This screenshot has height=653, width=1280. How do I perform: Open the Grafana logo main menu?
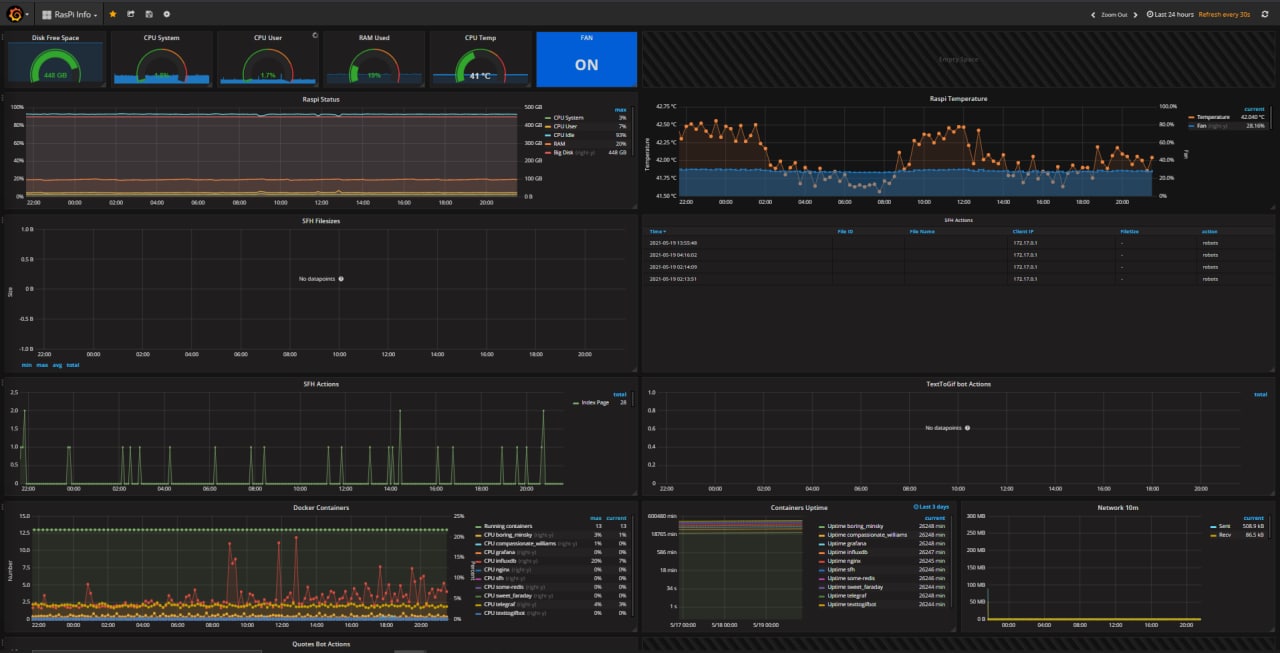click(16, 14)
